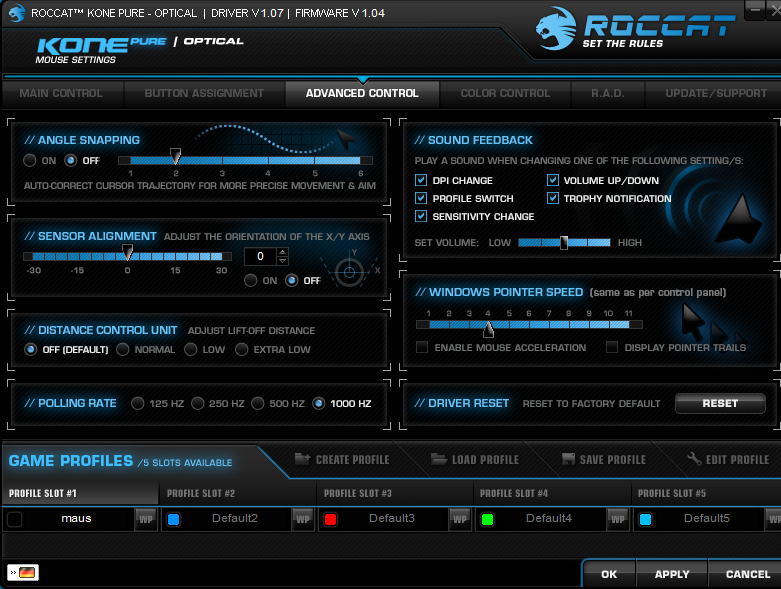
Task: Click the WP icon beside Default2
Action: tap(303, 519)
